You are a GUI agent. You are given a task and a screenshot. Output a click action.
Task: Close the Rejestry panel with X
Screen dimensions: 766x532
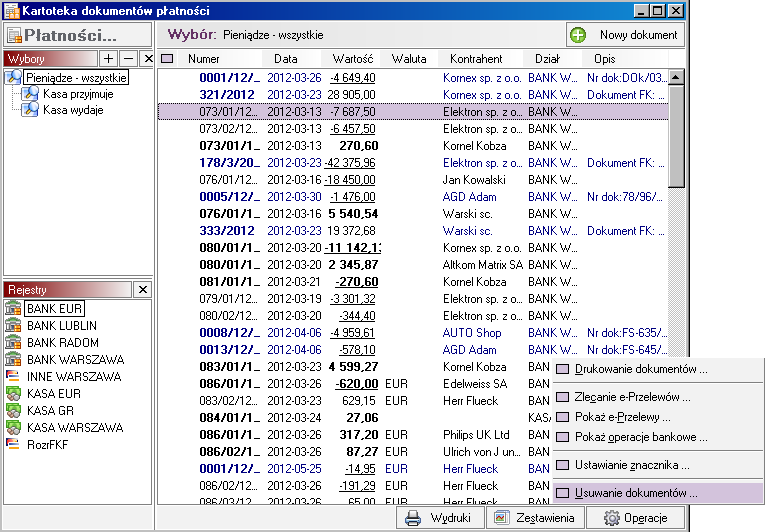point(143,290)
